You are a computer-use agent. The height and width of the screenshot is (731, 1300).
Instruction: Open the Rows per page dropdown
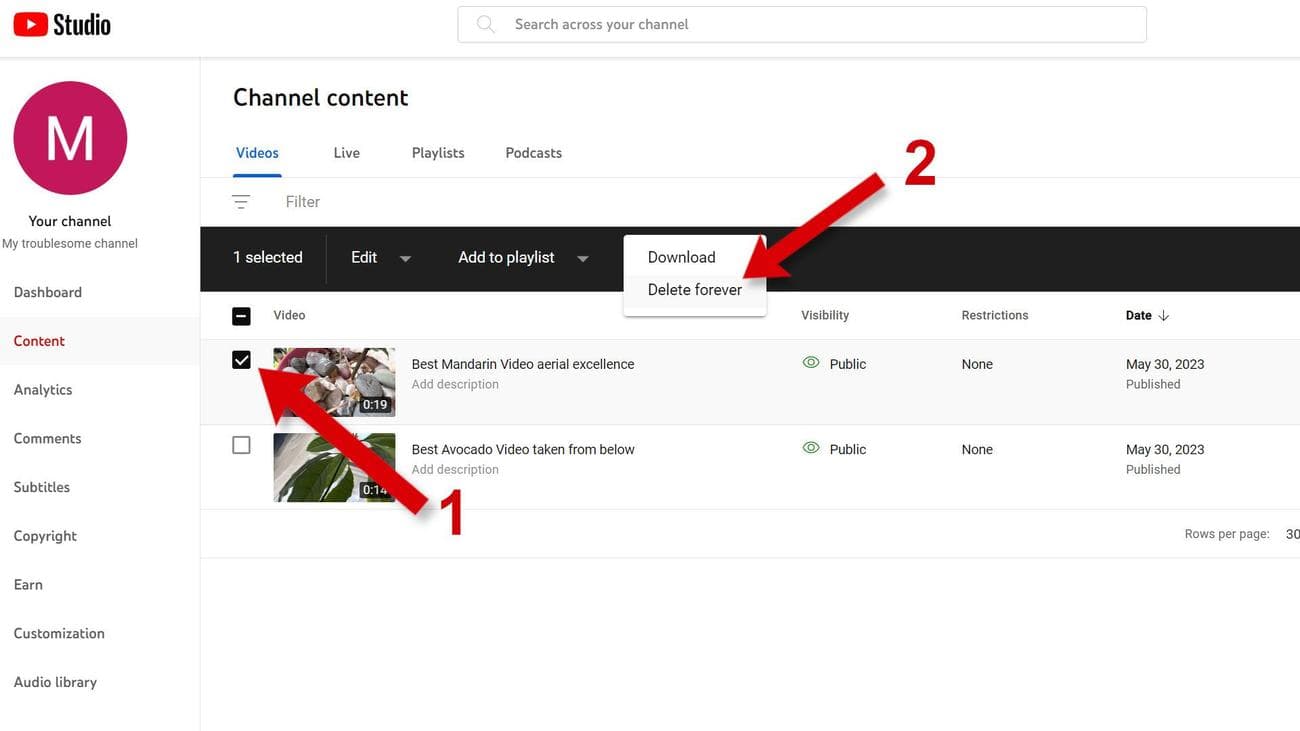(1290, 534)
